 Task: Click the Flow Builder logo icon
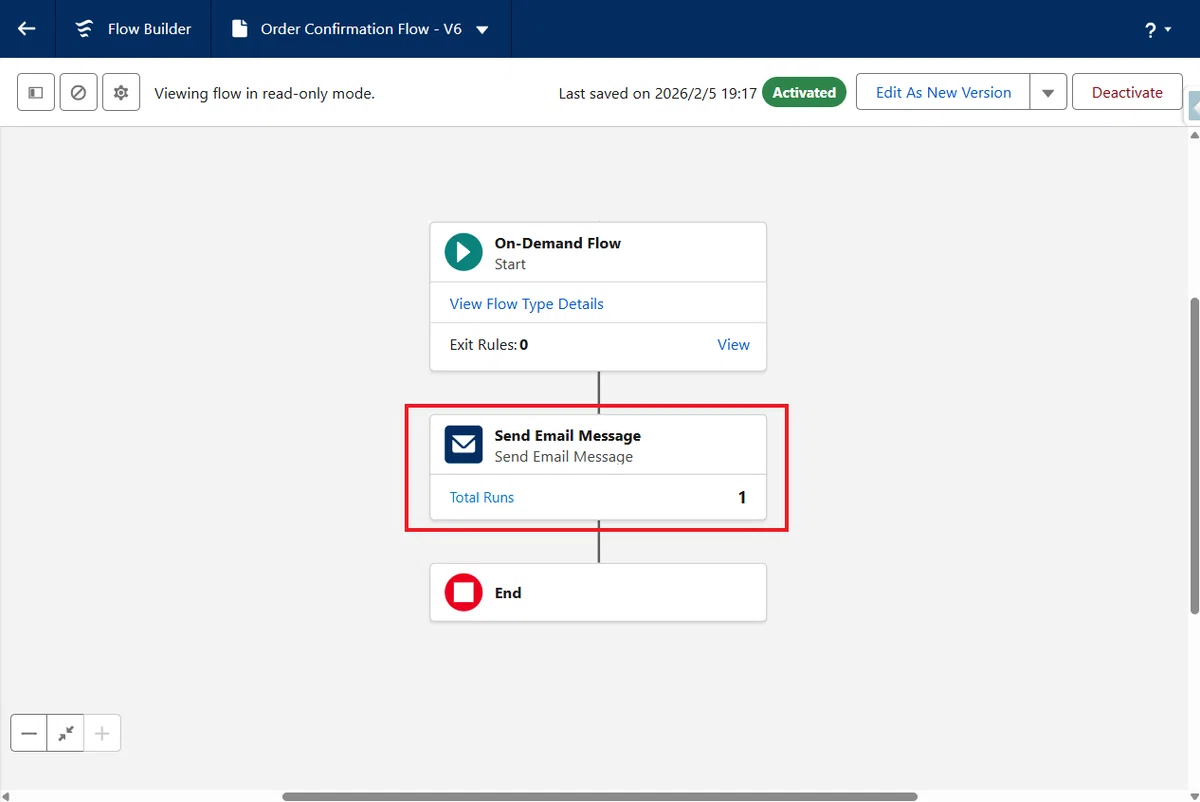[85, 29]
